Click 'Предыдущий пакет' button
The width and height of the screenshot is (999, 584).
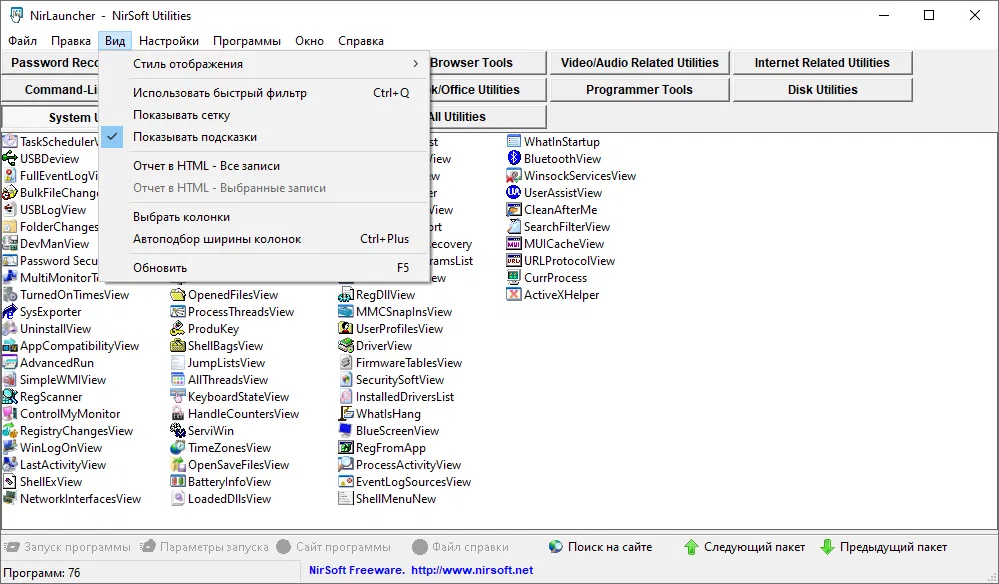tap(884, 547)
